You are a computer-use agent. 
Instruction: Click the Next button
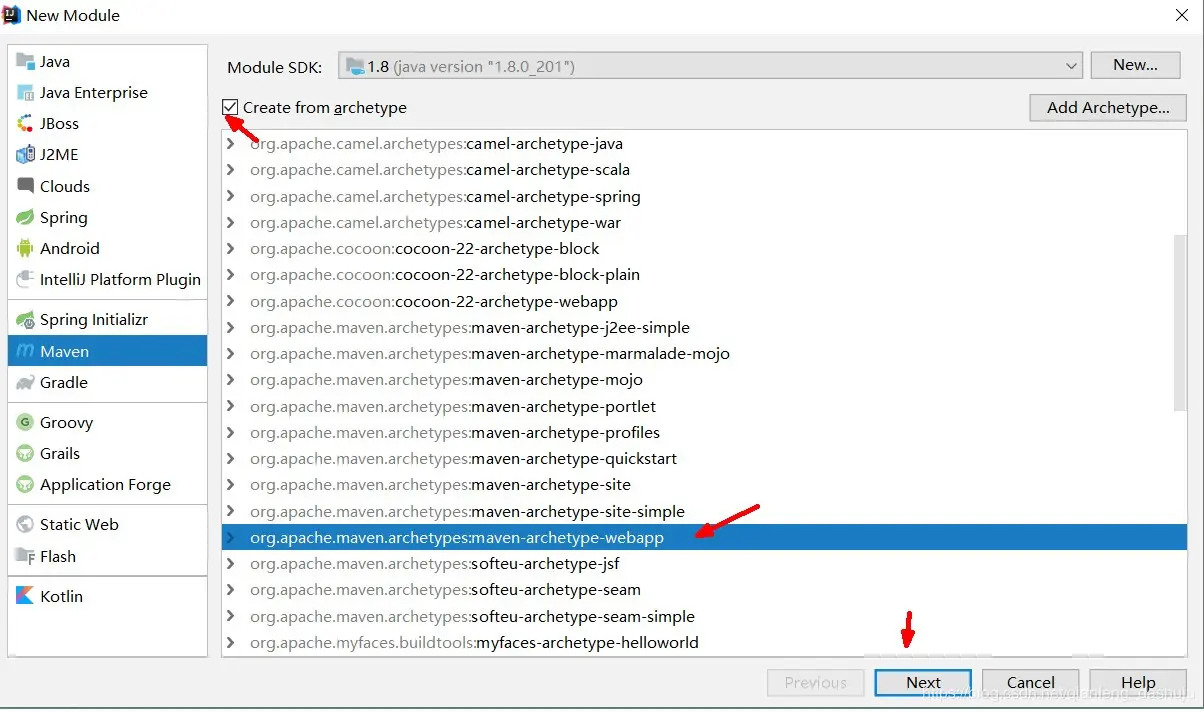pos(923,683)
